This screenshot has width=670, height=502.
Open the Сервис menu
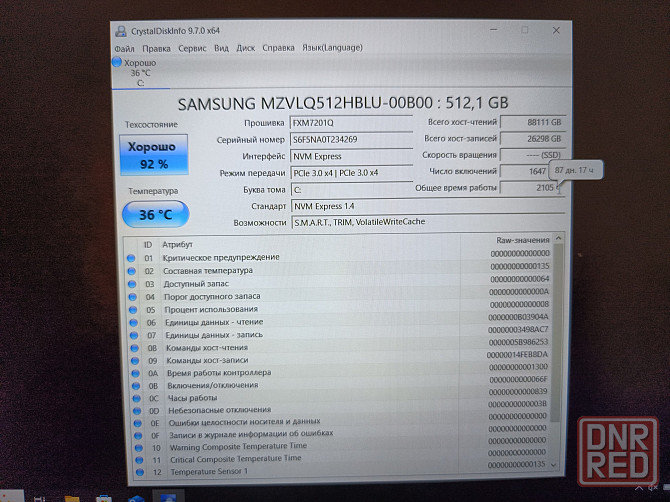[x=192, y=48]
